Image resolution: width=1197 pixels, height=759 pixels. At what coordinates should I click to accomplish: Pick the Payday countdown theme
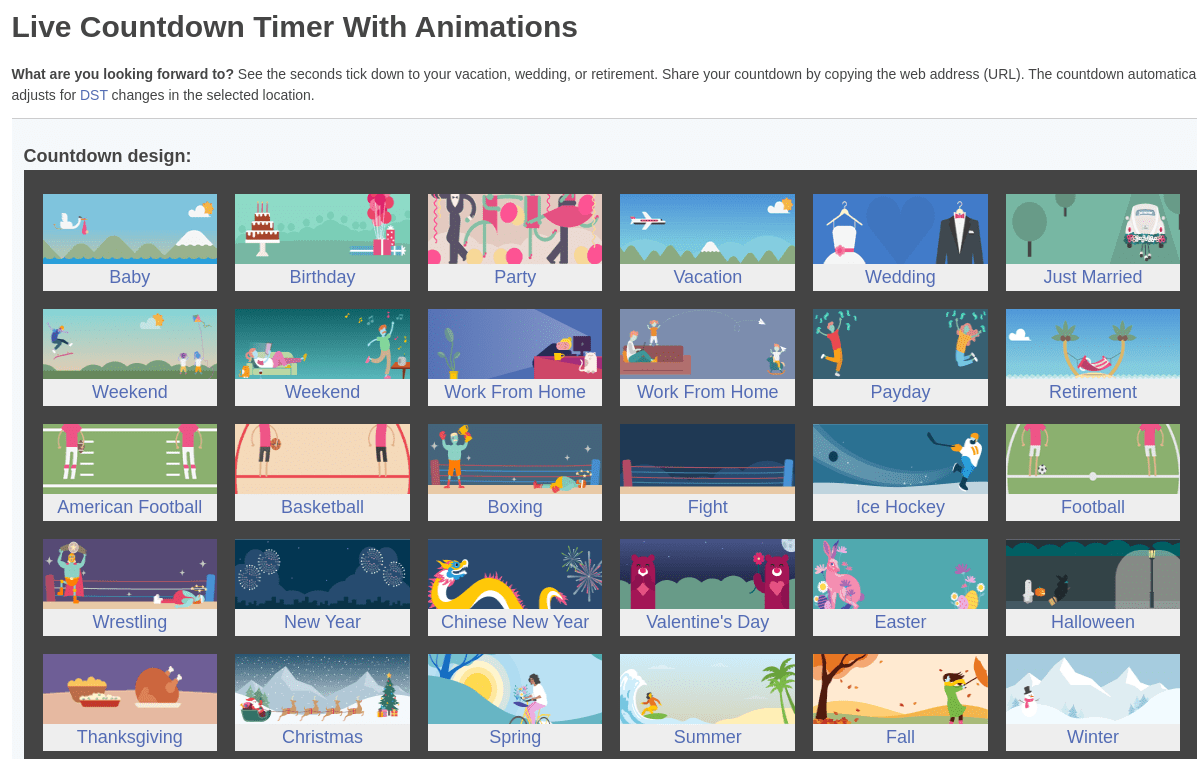[899, 357]
